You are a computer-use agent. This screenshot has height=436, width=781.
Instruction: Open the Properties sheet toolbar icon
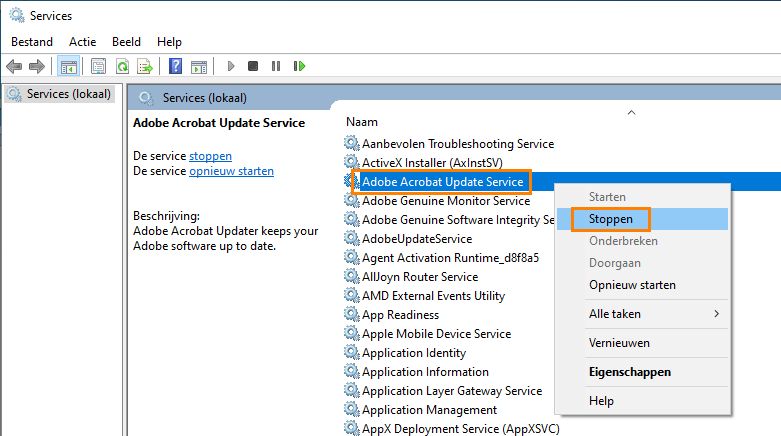pyautogui.click(x=99, y=66)
